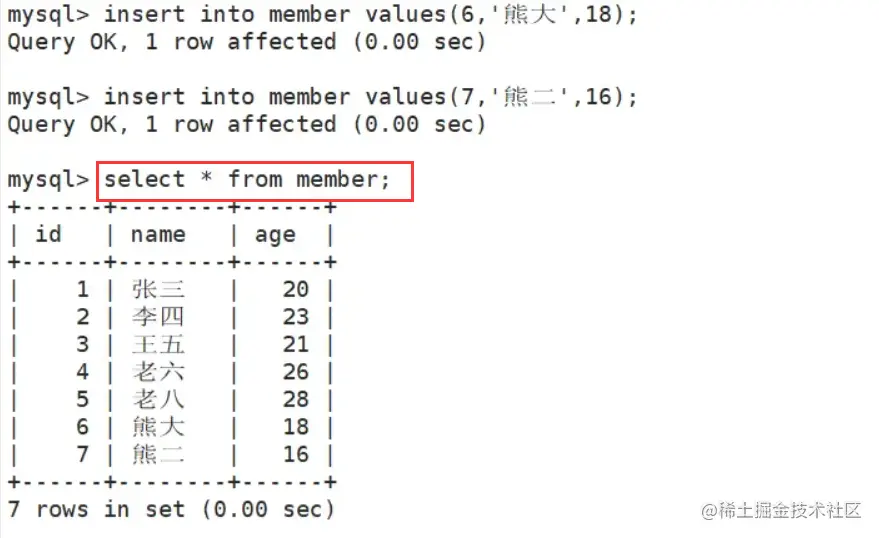Select the name cell 老八
Image resolution: width=879 pixels, height=538 pixels.
(158, 399)
